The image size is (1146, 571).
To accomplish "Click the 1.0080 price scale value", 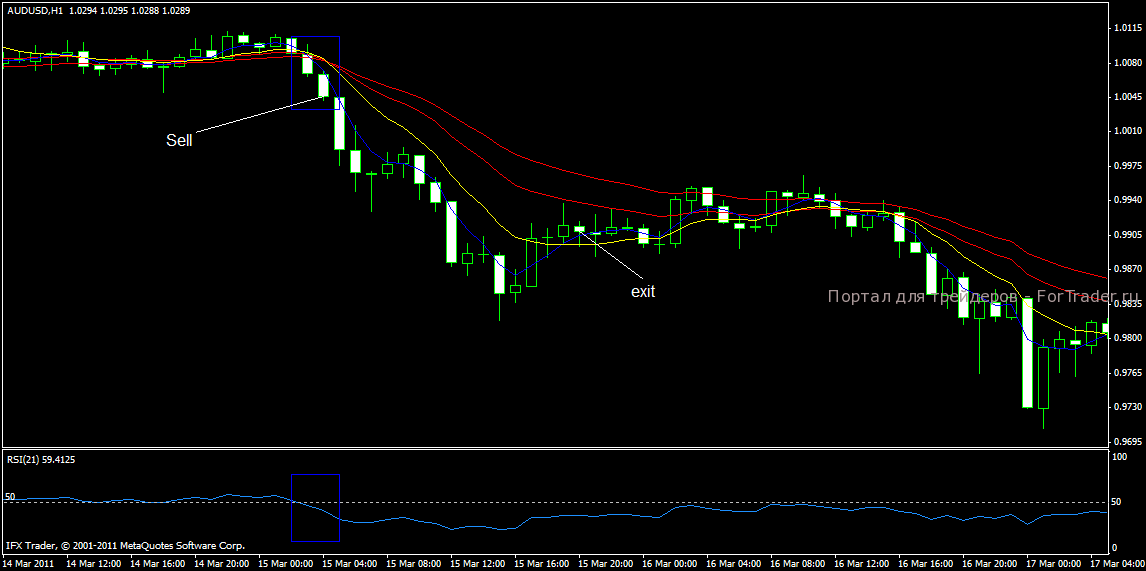I will [1126, 64].
